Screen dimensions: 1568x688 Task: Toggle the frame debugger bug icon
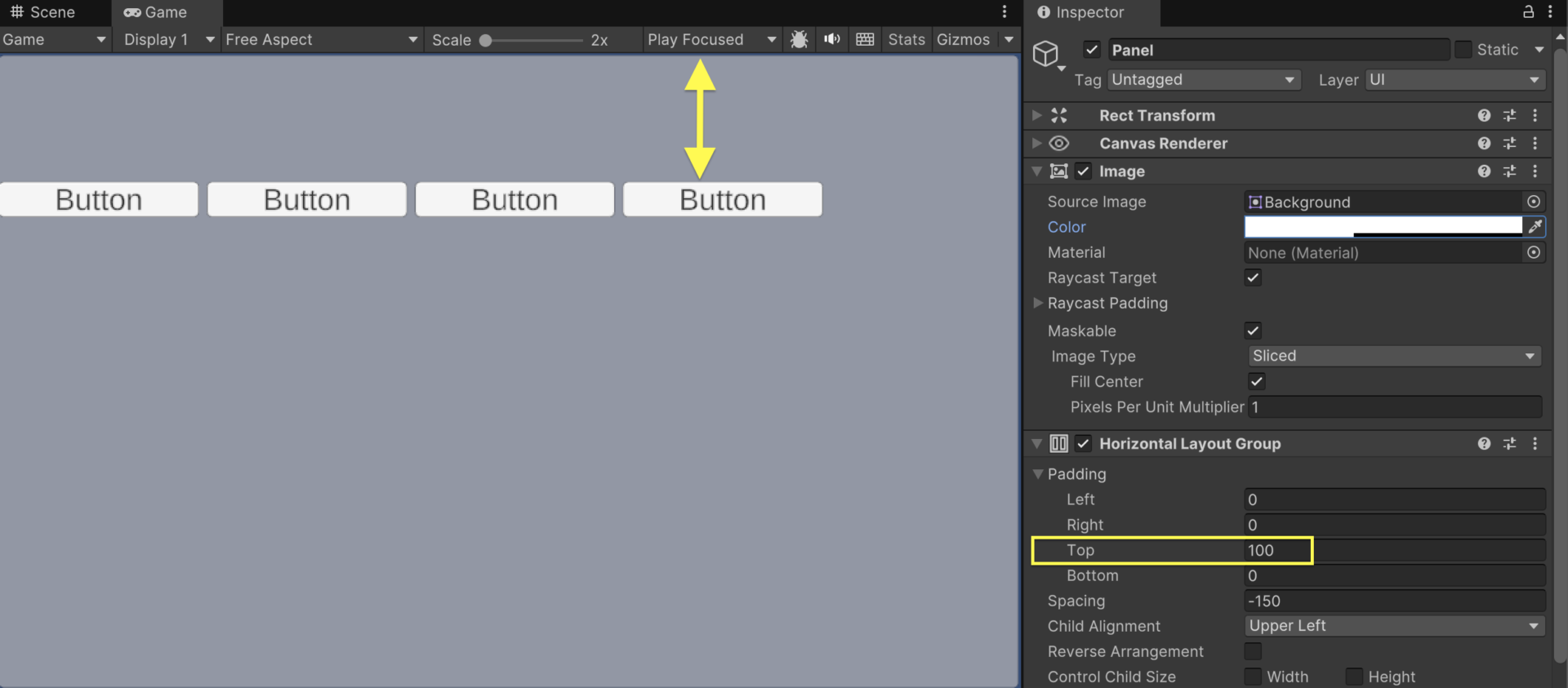click(799, 39)
